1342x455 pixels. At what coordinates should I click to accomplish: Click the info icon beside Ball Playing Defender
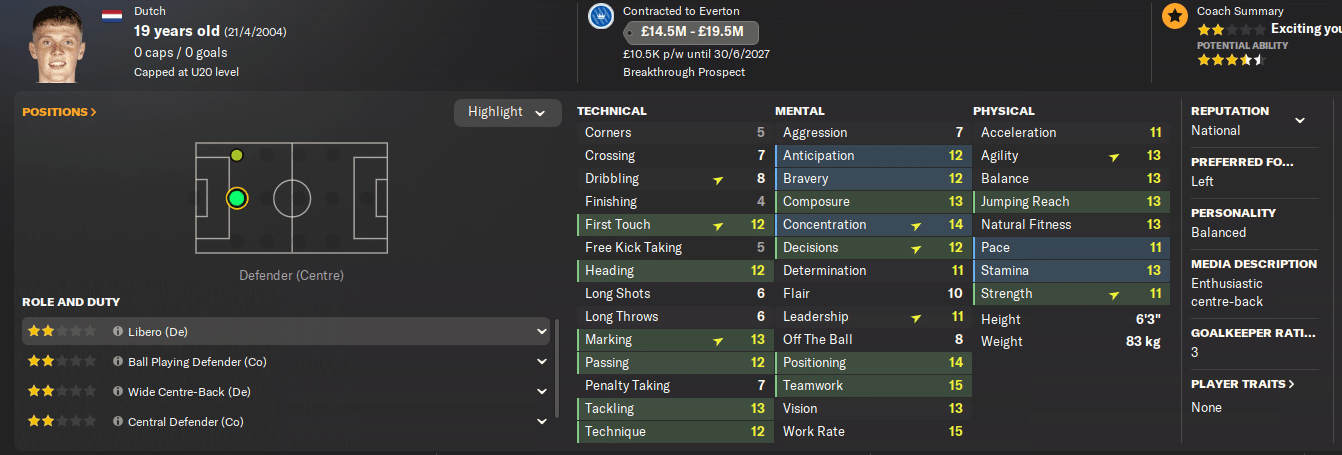118,362
